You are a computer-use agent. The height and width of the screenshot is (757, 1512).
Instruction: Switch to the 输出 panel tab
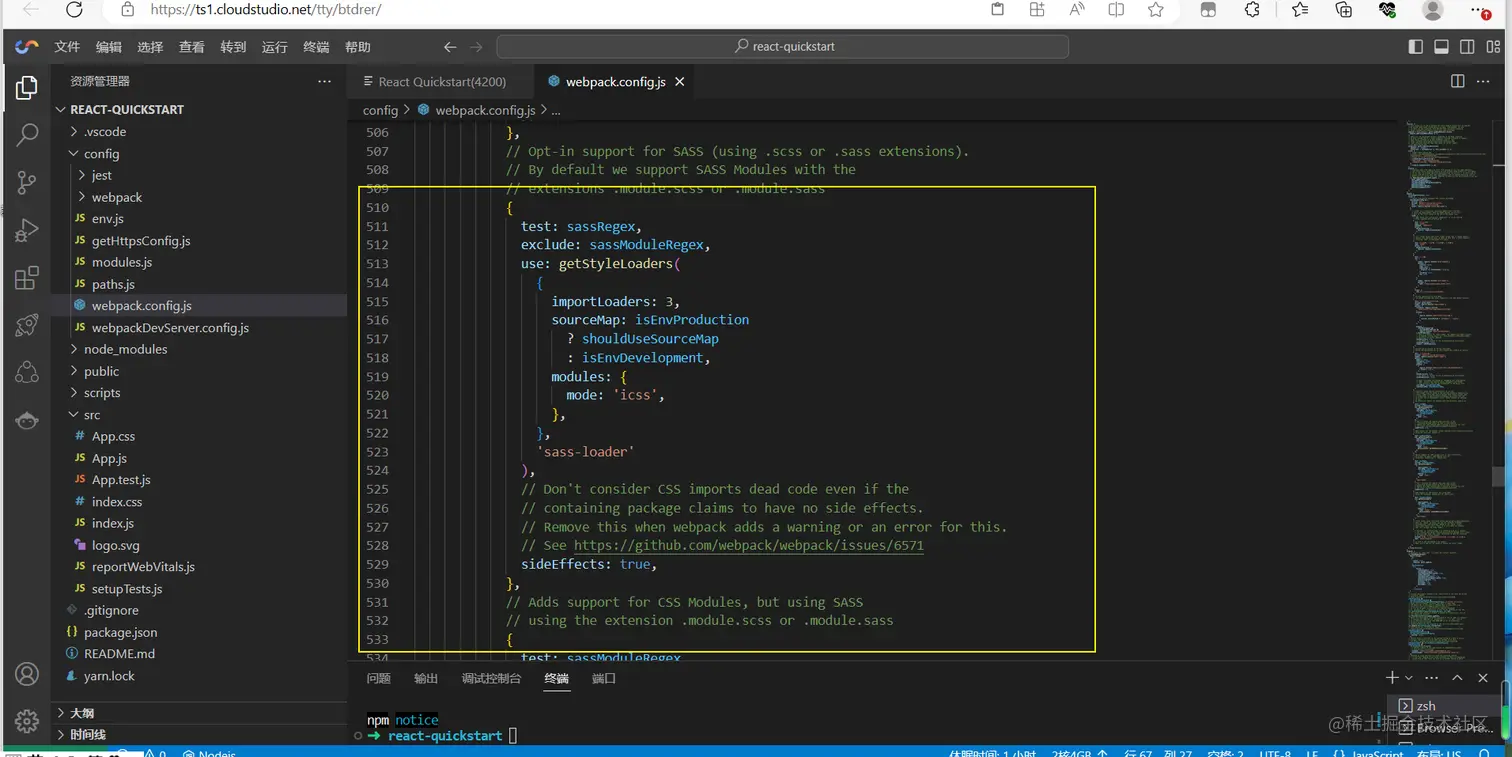coord(426,678)
